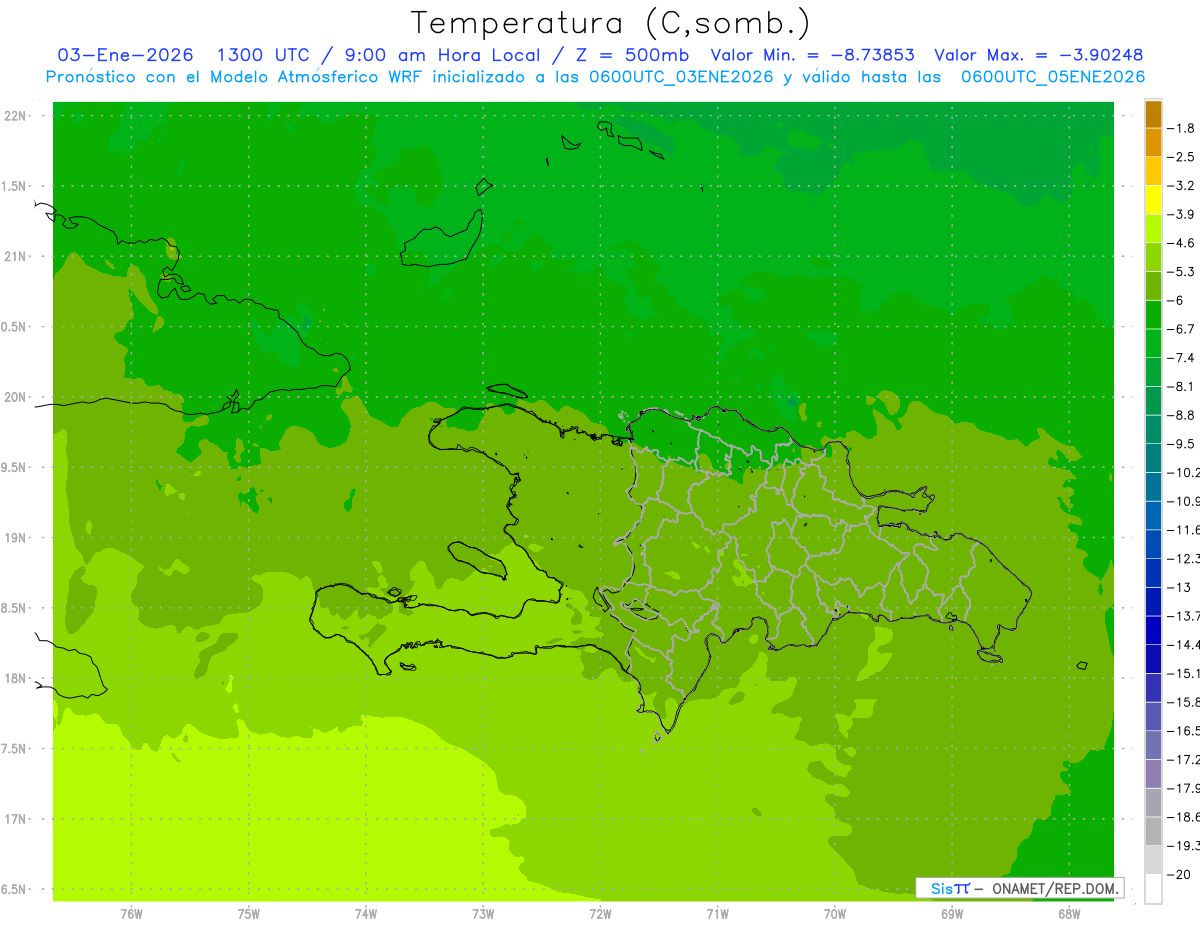Click the longitude label "73W"

click(x=483, y=914)
